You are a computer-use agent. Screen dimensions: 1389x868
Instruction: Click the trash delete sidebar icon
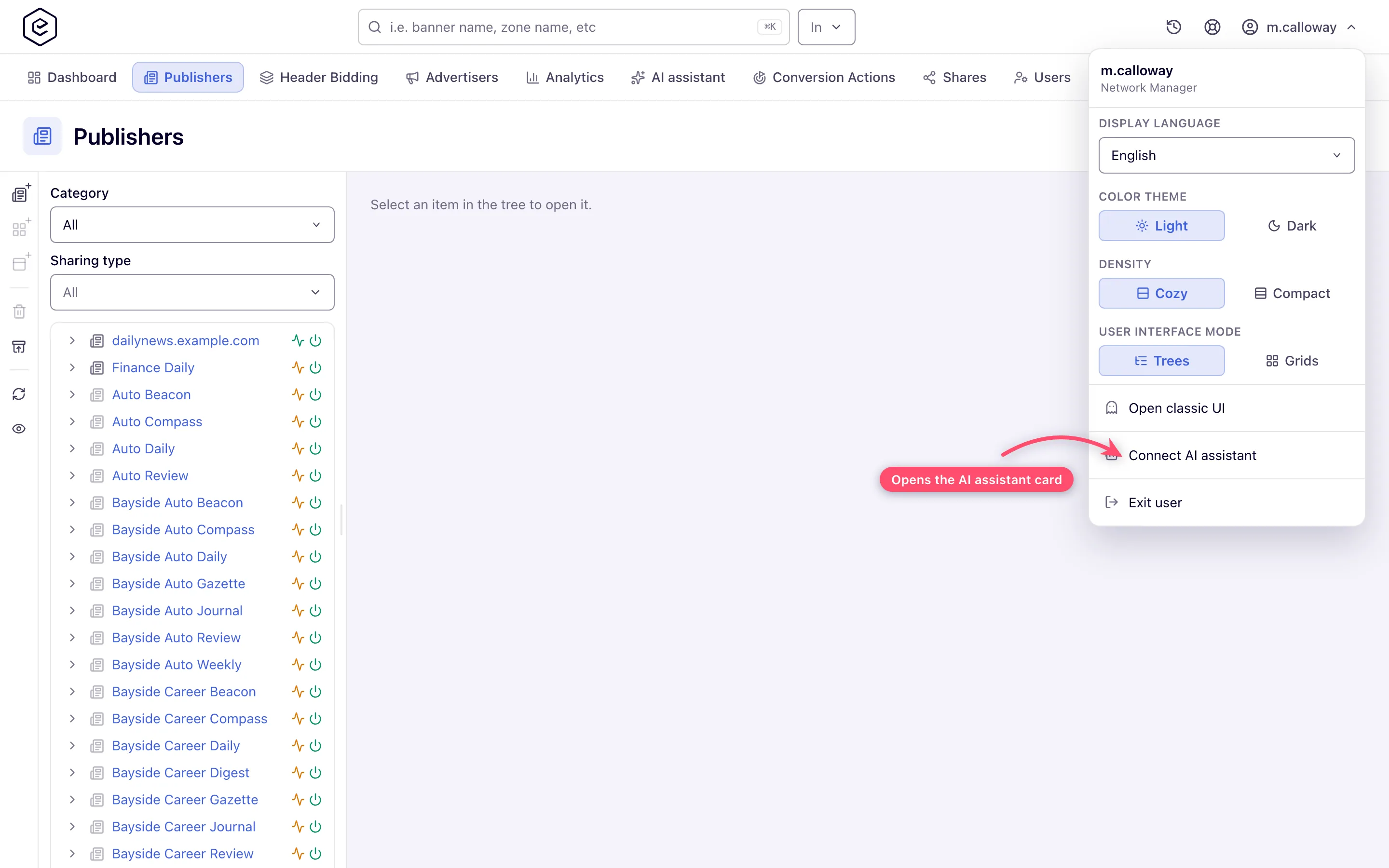pyautogui.click(x=19, y=312)
